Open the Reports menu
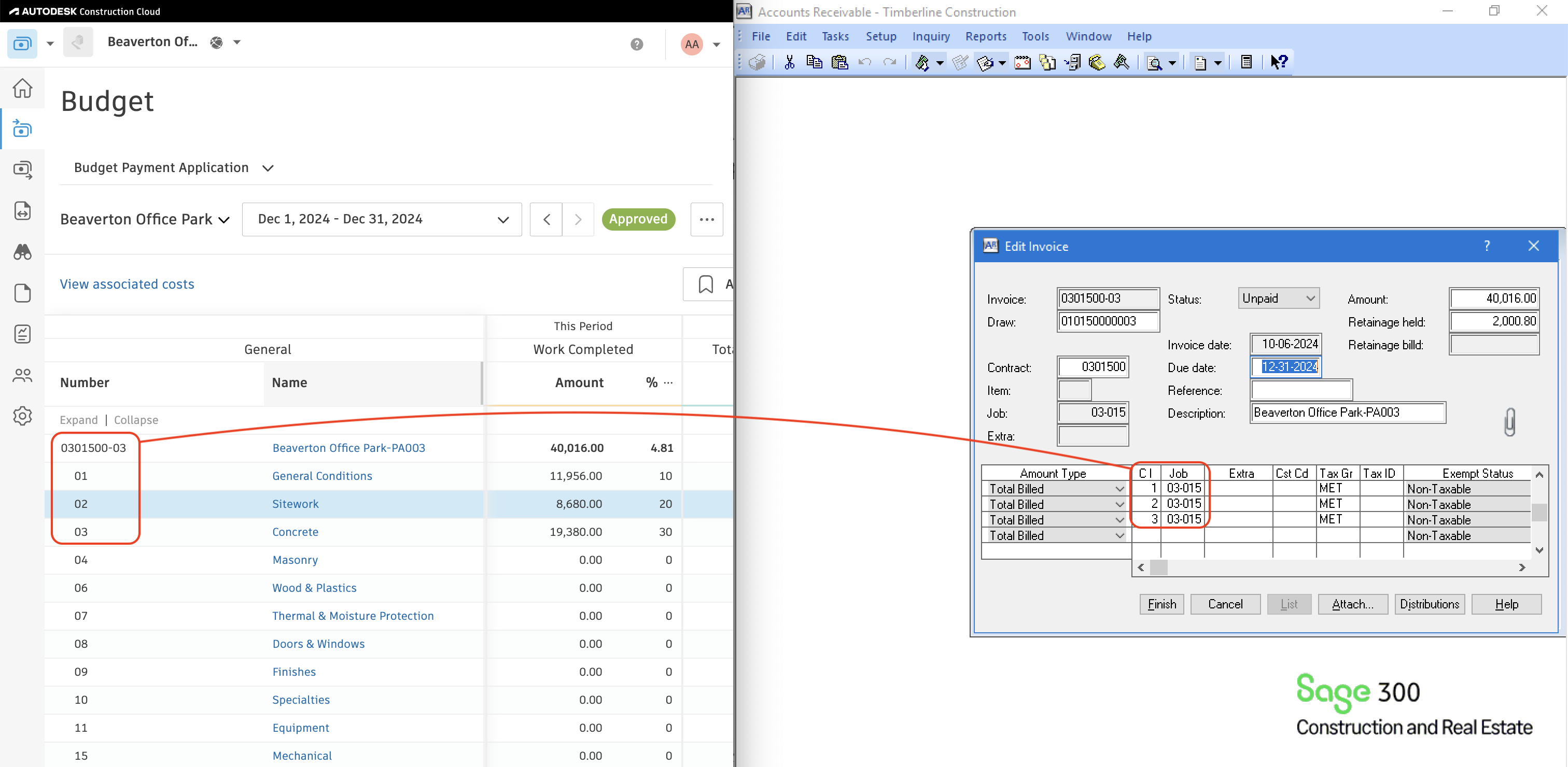 click(x=986, y=36)
